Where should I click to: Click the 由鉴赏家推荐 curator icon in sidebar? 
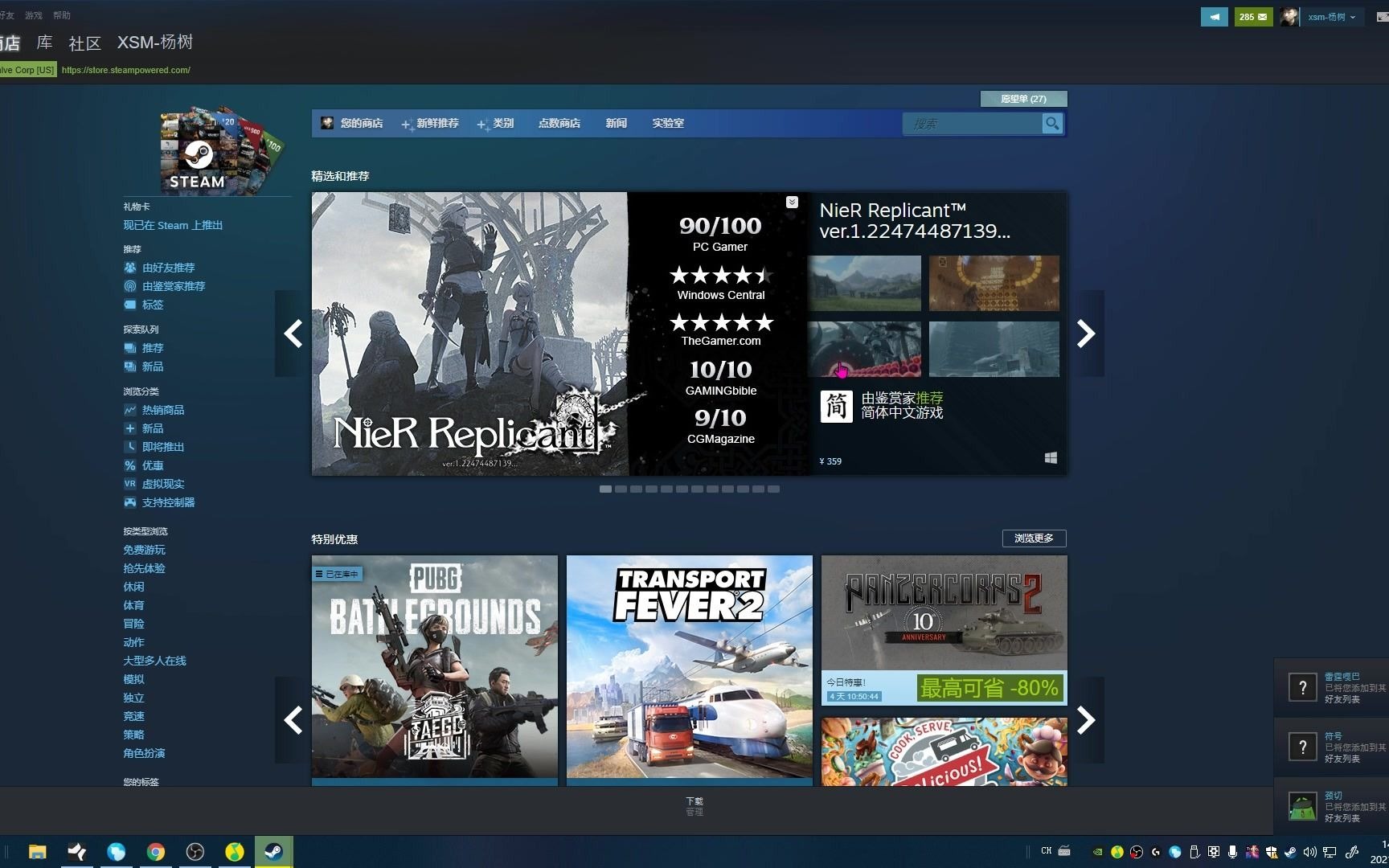[130, 286]
